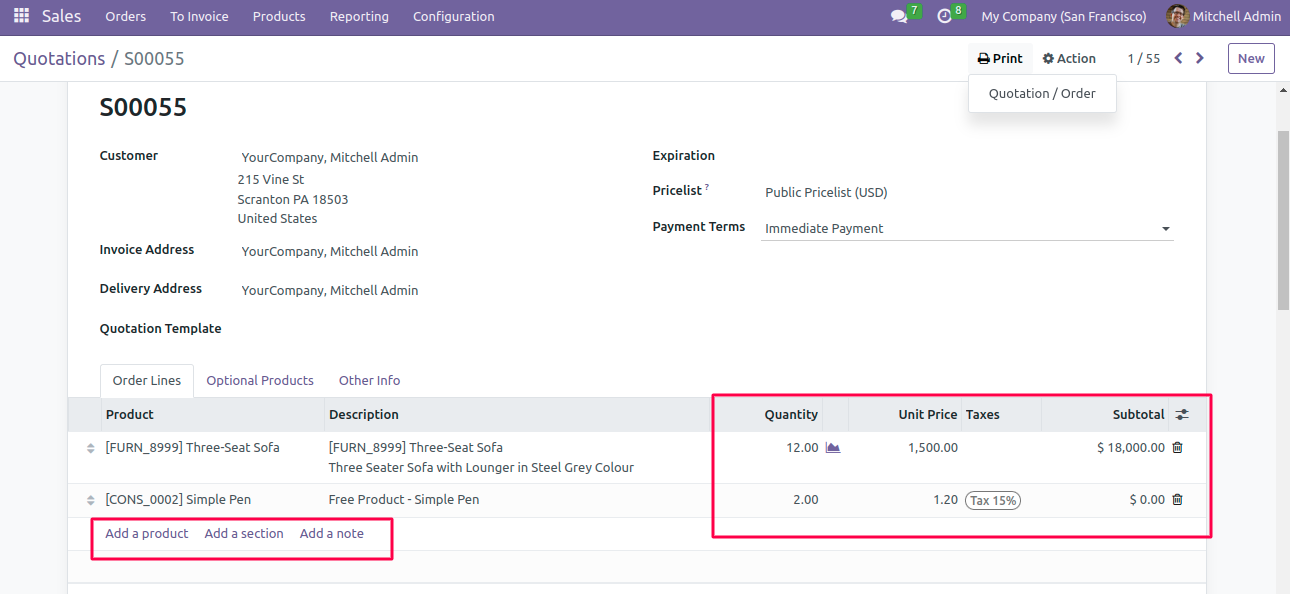Expand the Payment Terms dropdown

pos(1165,229)
